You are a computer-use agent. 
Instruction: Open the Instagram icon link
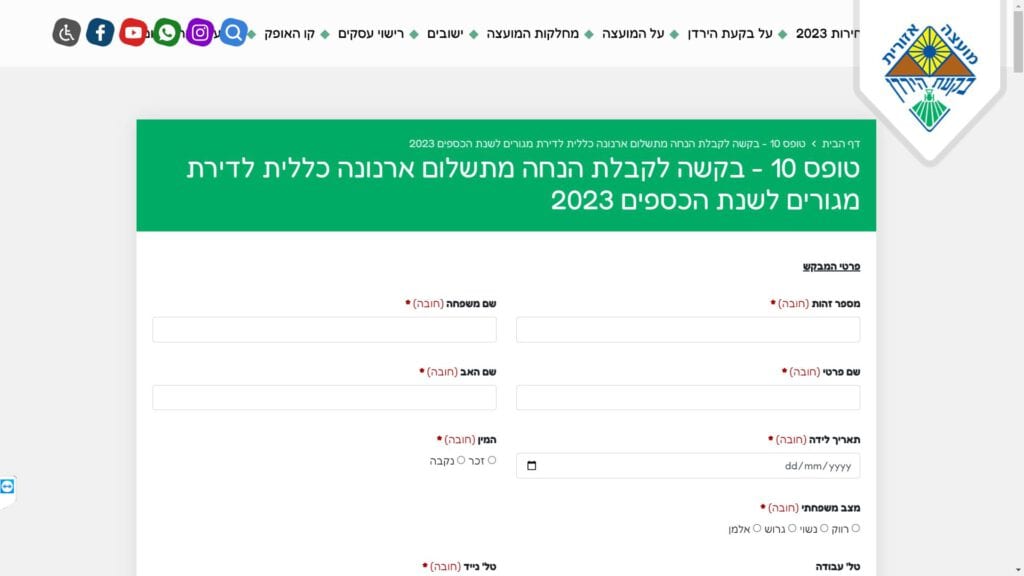(x=200, y=33)
